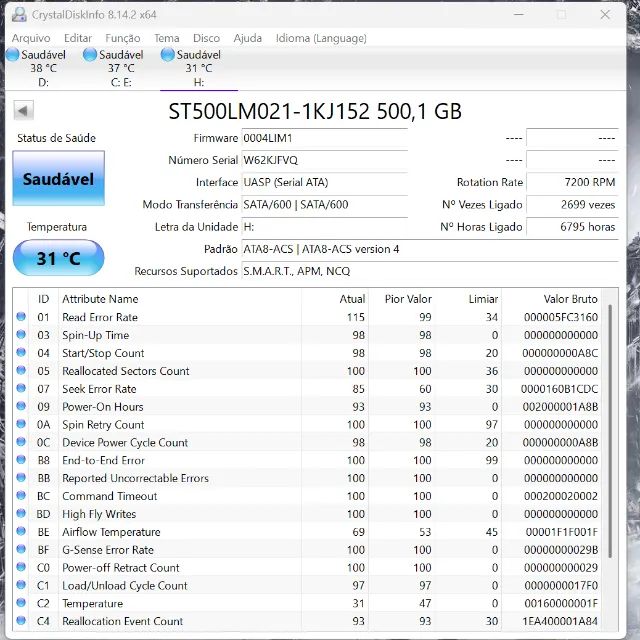
Task: Select the blue status orb for drive D:
Action: pos(12,54)
